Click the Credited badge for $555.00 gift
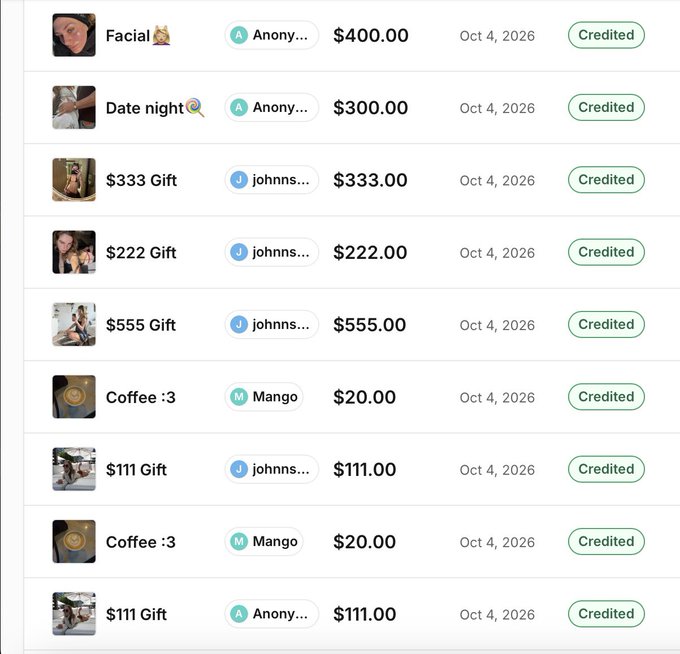Viewport: 680px width, 654px height. (606, 324)
